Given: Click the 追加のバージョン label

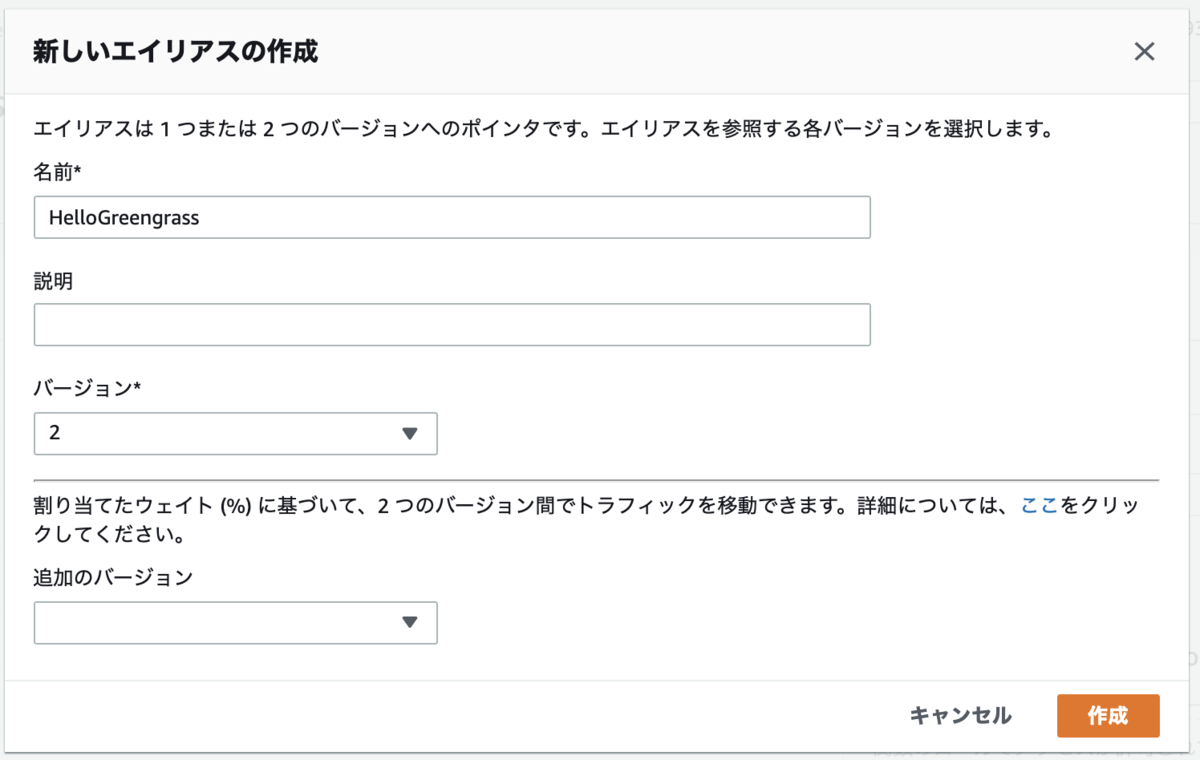Looking at the screenshot, I should (x=113, y=577).
